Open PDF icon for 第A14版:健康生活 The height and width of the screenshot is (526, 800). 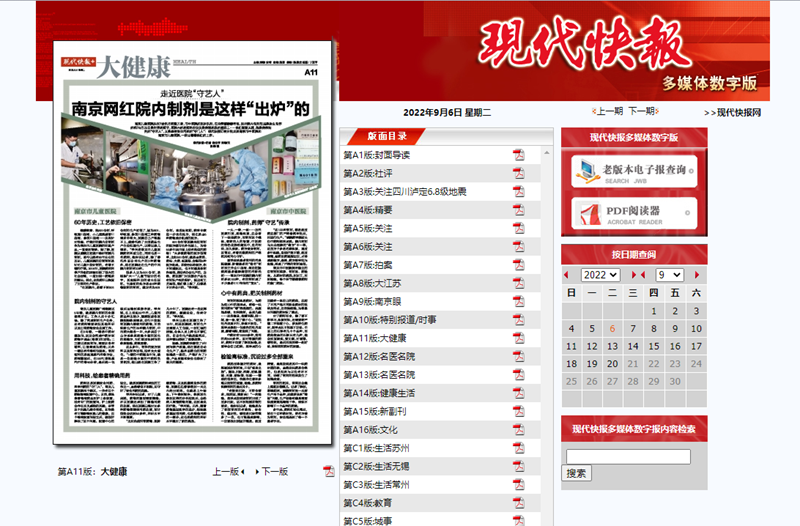[518, 393]
